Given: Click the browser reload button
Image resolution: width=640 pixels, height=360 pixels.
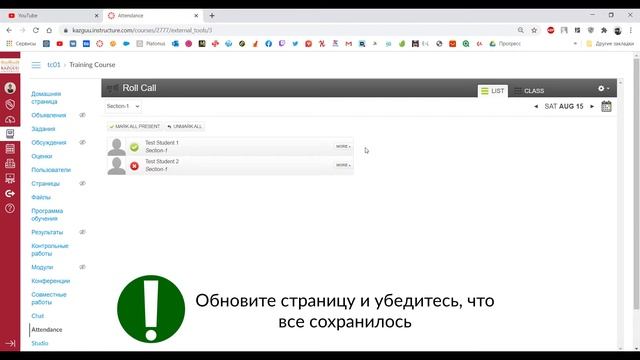Looking at the screenshot, I should (x=36, y=30).
